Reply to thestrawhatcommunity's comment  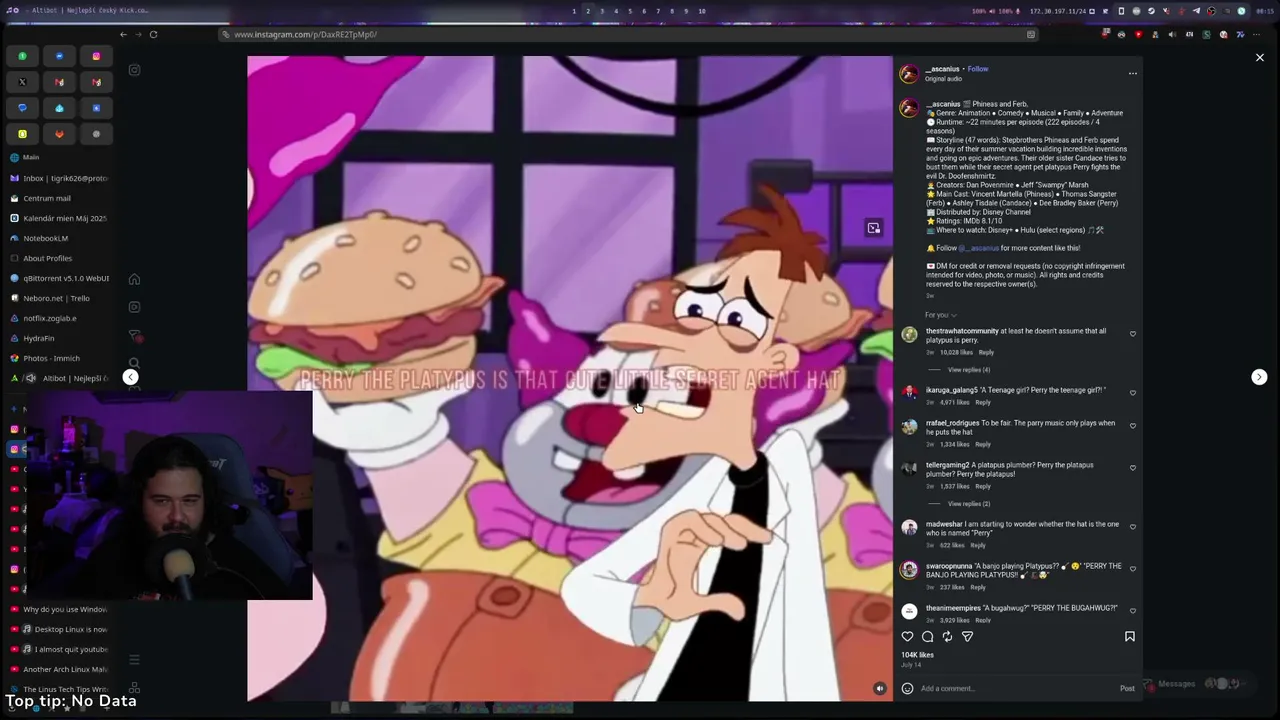point(986,353)
